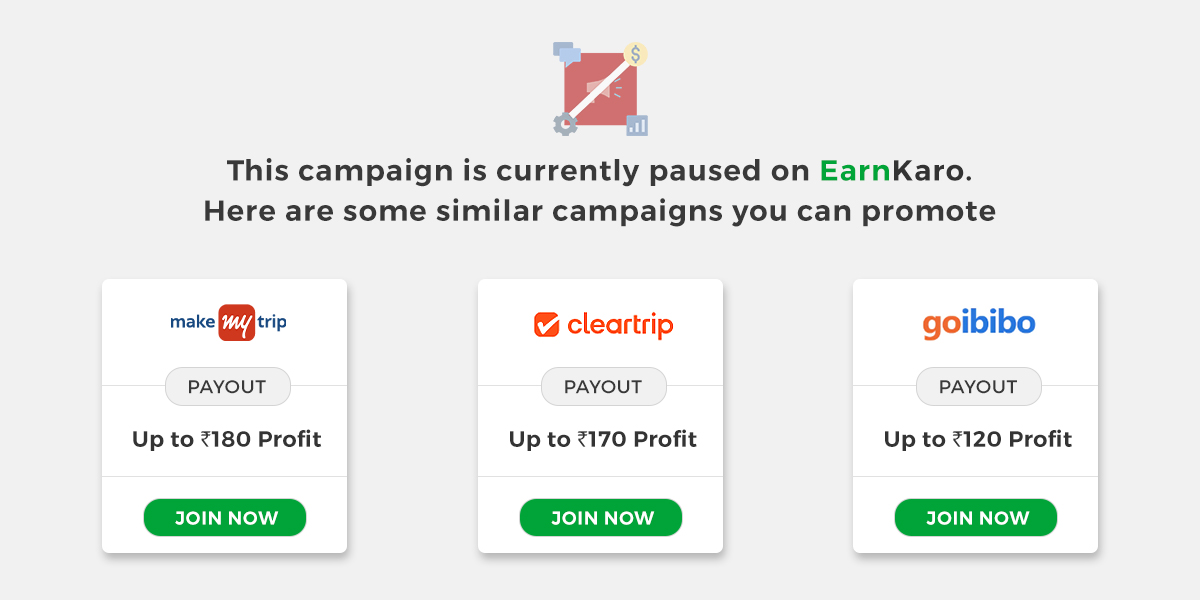Select the PAYOUT badge on Cleartrip card

pyautogui.click(x=603, y=386)
